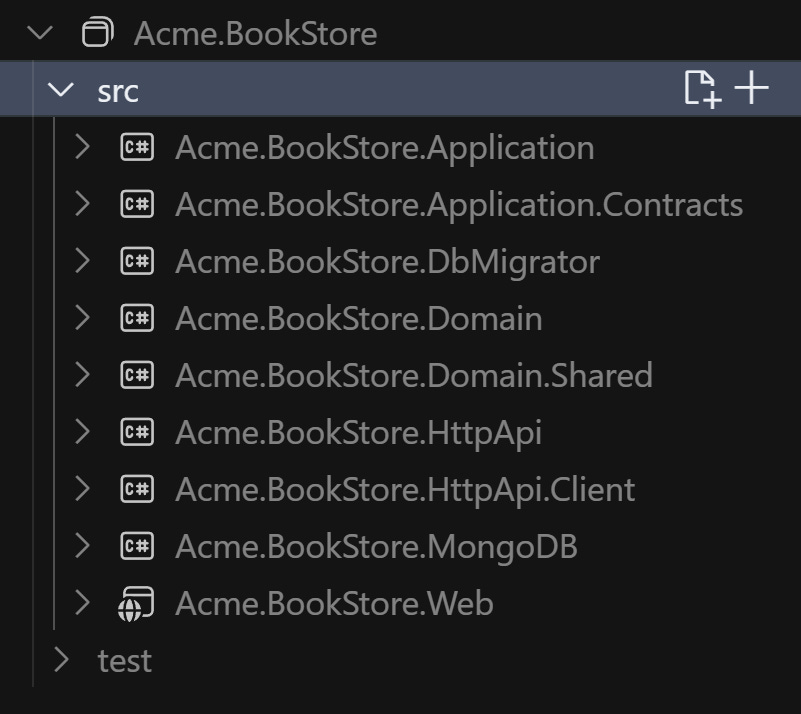Collapse the src folder chevron

coord(61,90)
